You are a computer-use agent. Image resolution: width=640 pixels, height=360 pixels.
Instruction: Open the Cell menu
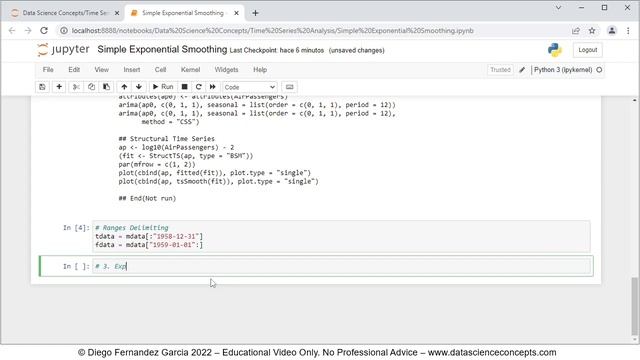point(160,70)
